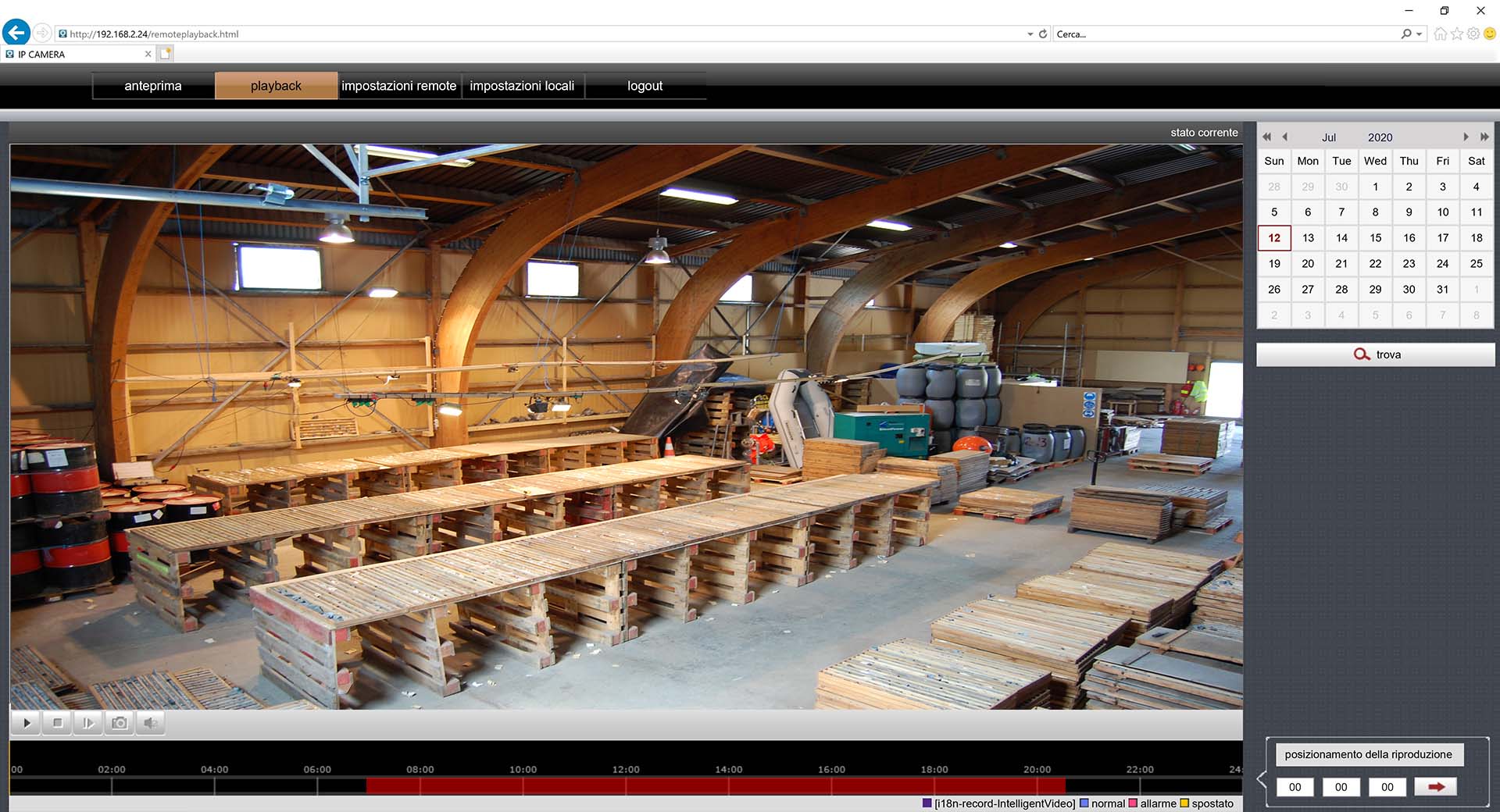
Task: Go to next month in calendar
Action: pos(1466,137)
